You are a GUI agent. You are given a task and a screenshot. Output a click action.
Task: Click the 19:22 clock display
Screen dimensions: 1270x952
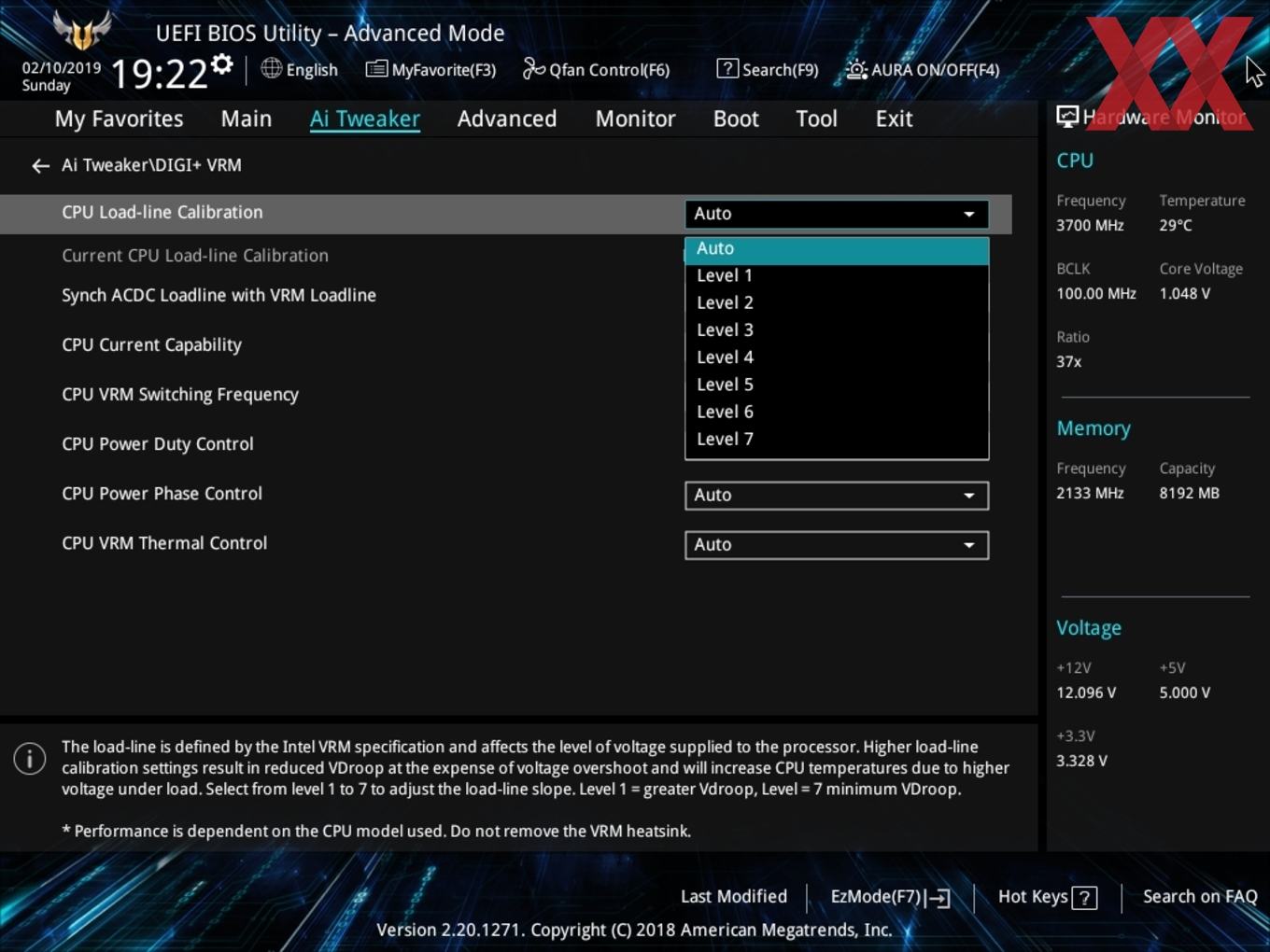(x=160, y=74)
